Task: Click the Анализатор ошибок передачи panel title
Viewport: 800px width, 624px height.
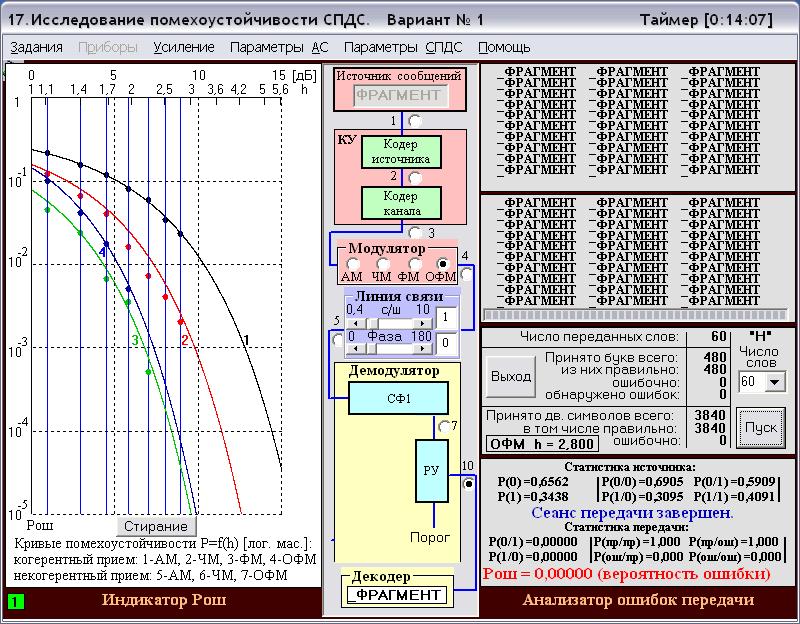Action: click(x=639, y=600)
